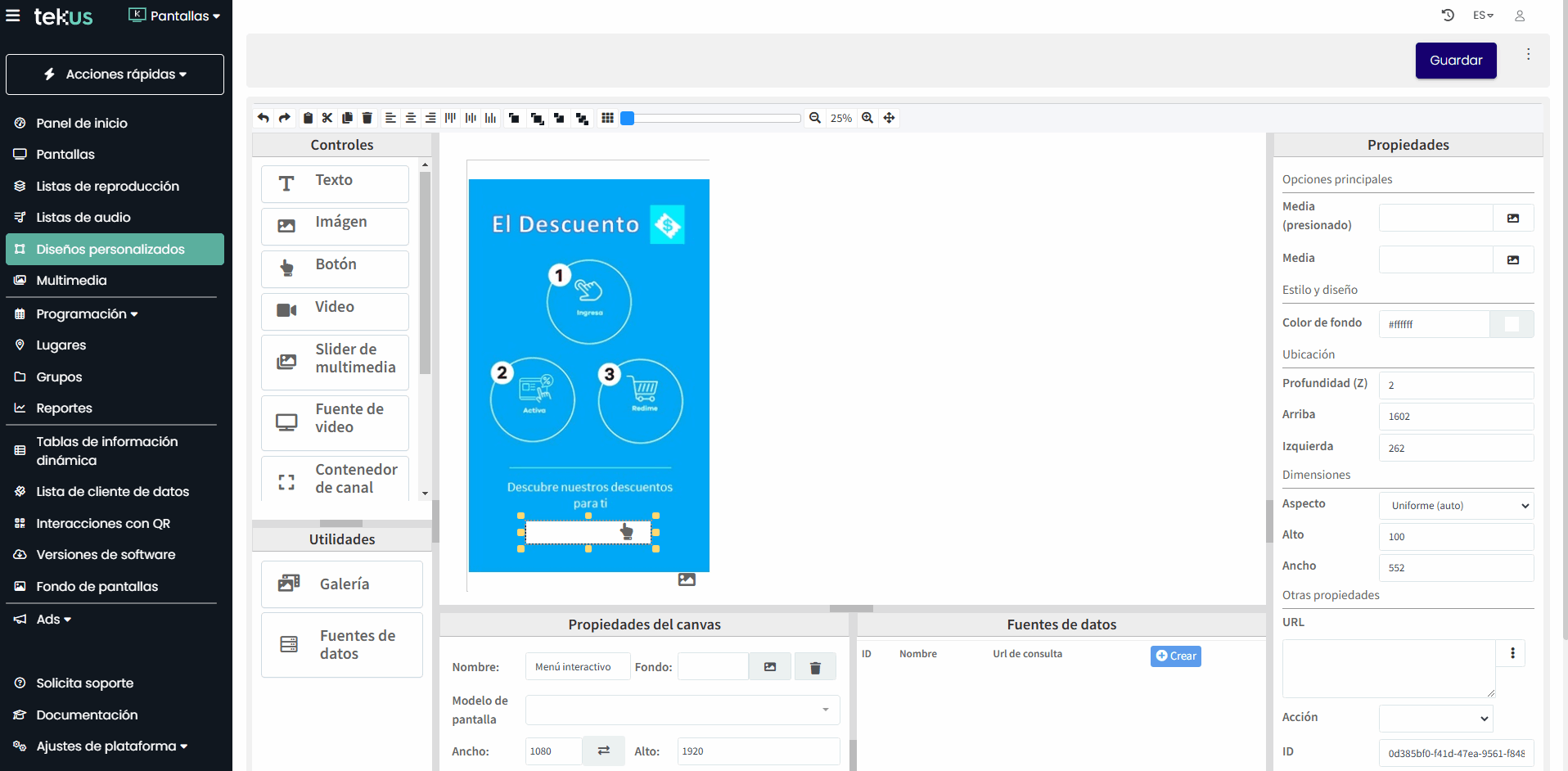
Task: Delete the selection with the toolbar trash icon
Action: tap(367, 118)
